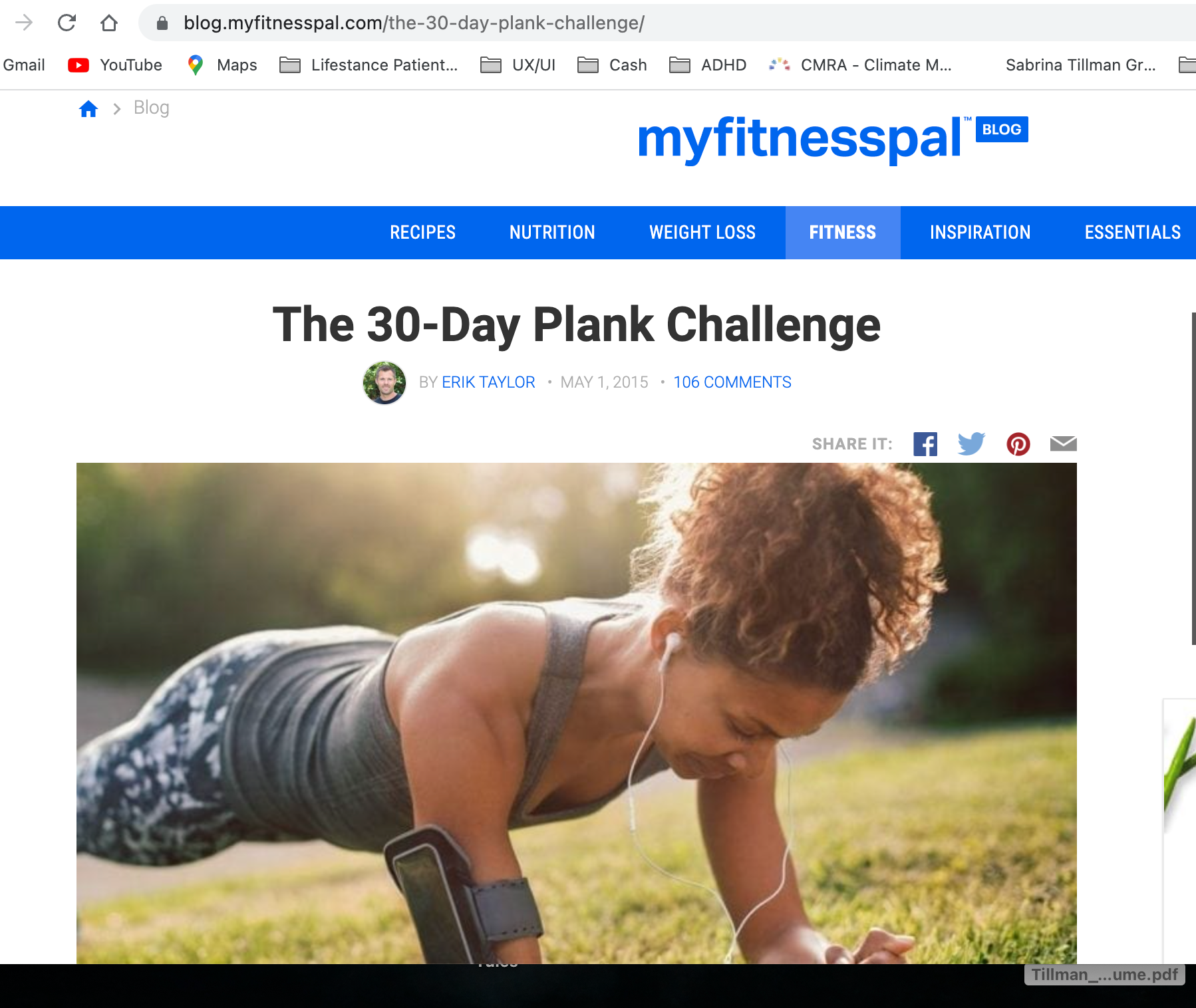Pin article with Pinterest icon

1018,444
